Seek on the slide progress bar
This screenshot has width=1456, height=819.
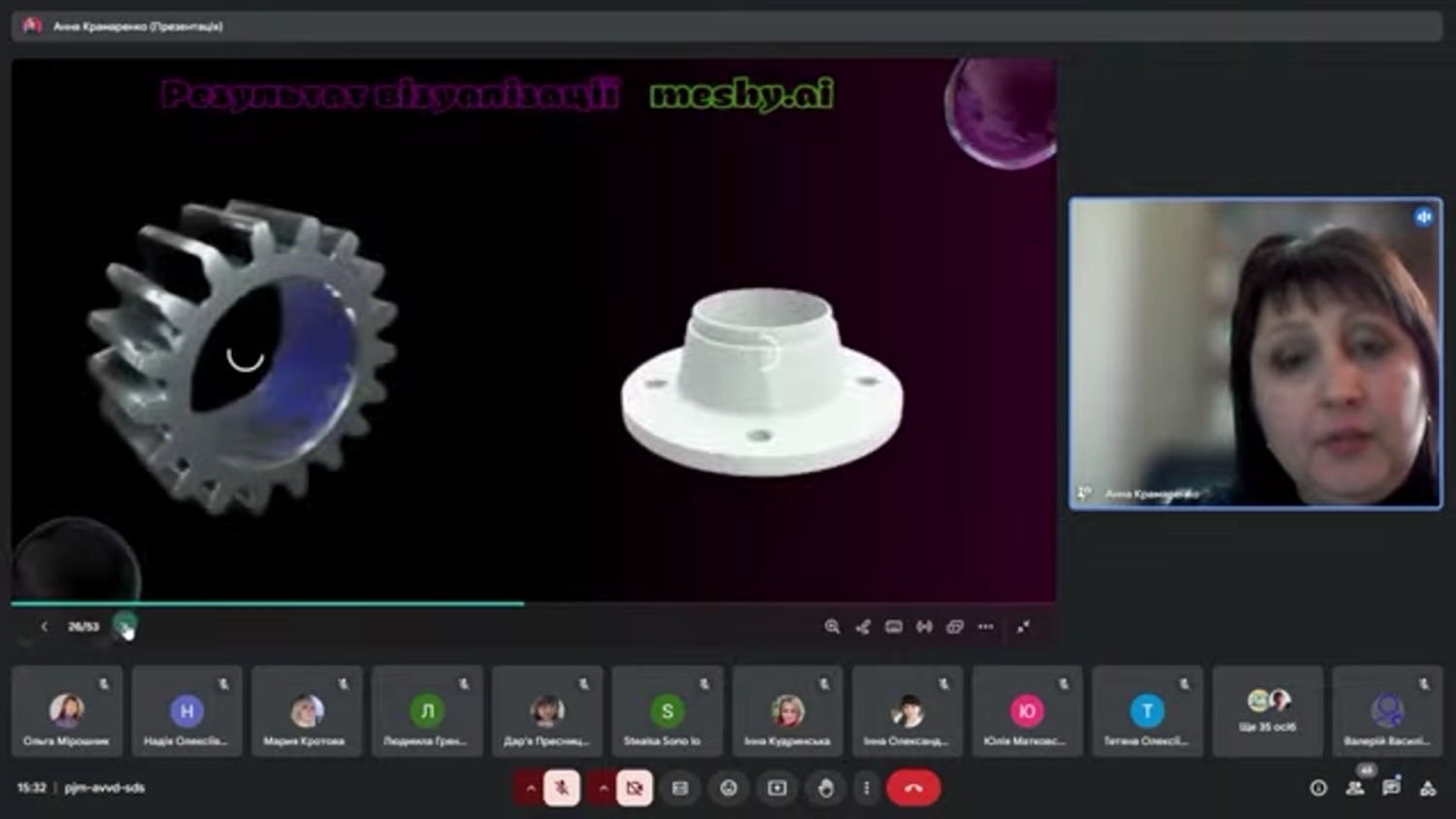tap(534, 604)
